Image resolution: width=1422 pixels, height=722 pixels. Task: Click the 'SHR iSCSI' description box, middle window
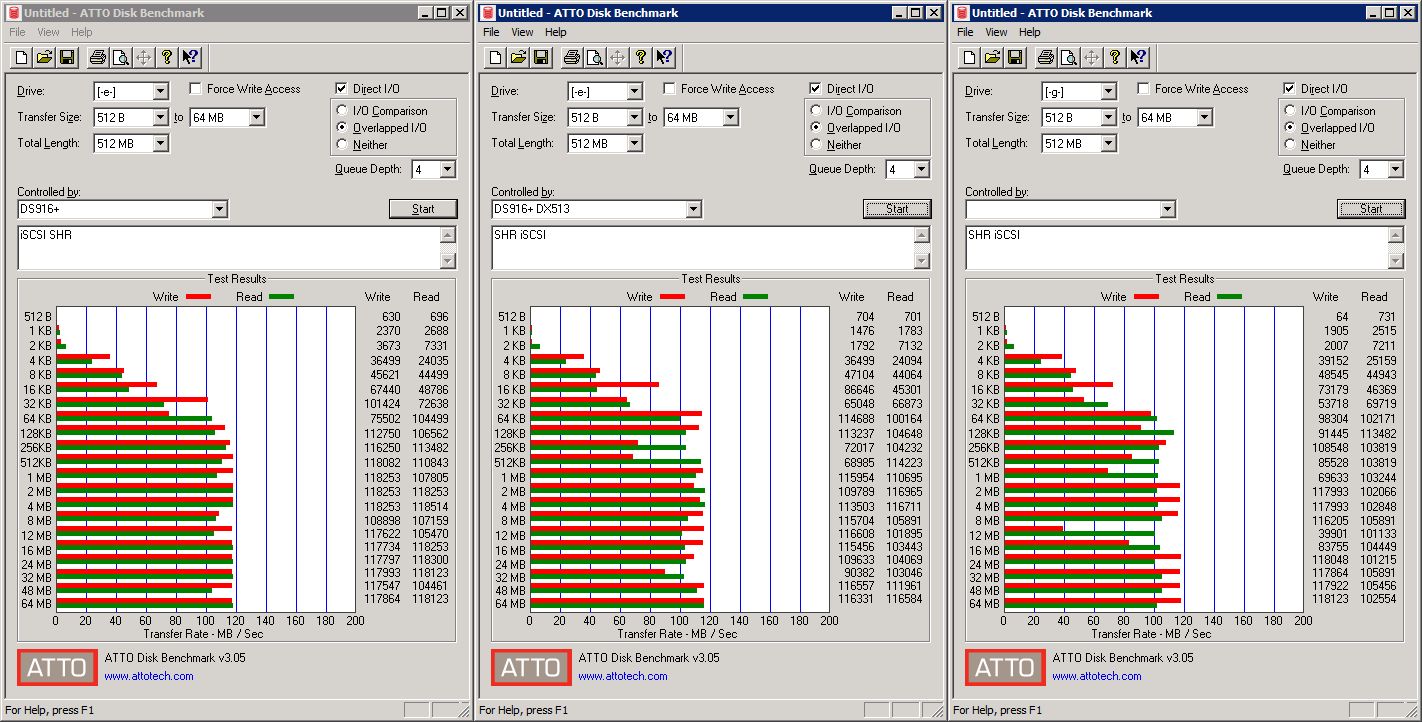[702, 248]
